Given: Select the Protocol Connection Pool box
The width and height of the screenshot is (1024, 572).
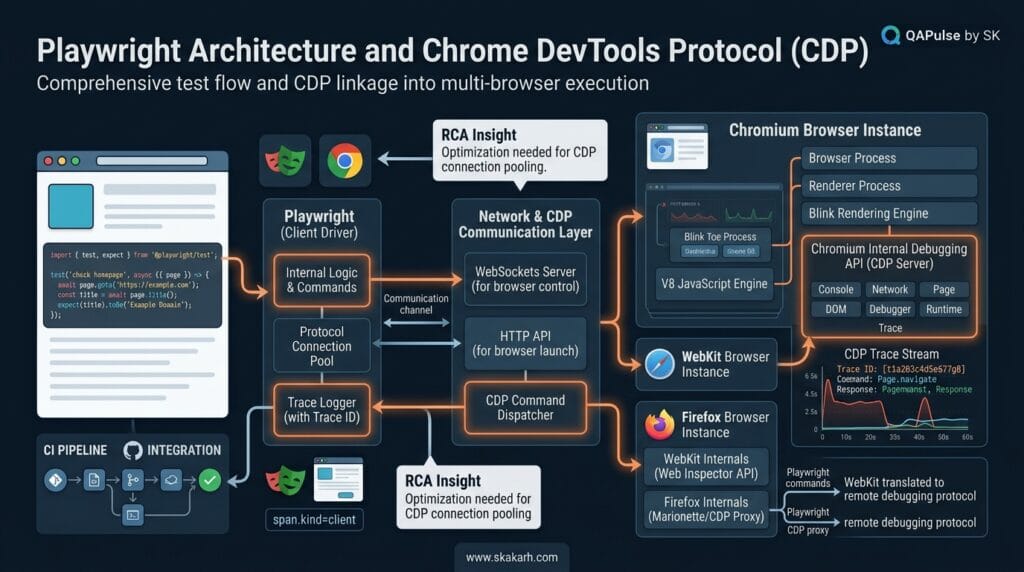Looking at the screenshot, I should [321, 346].
